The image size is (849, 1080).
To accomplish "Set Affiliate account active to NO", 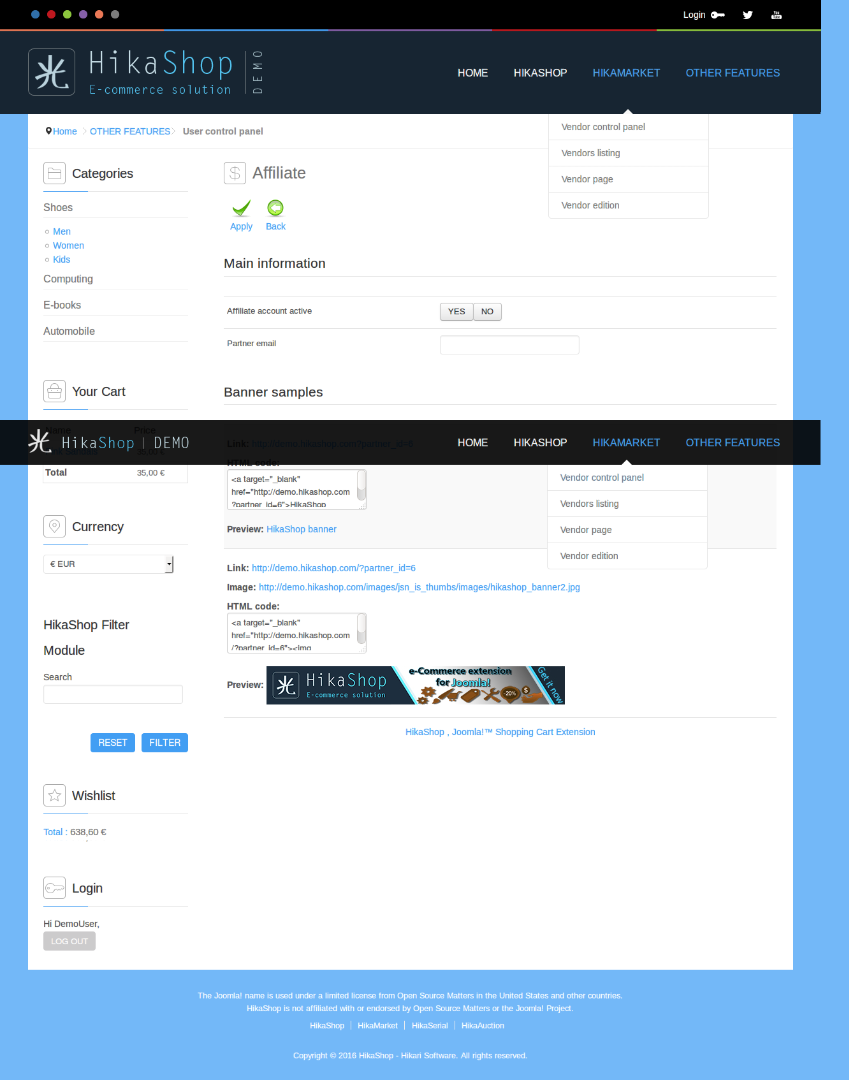I will click(x=488, y=311).
